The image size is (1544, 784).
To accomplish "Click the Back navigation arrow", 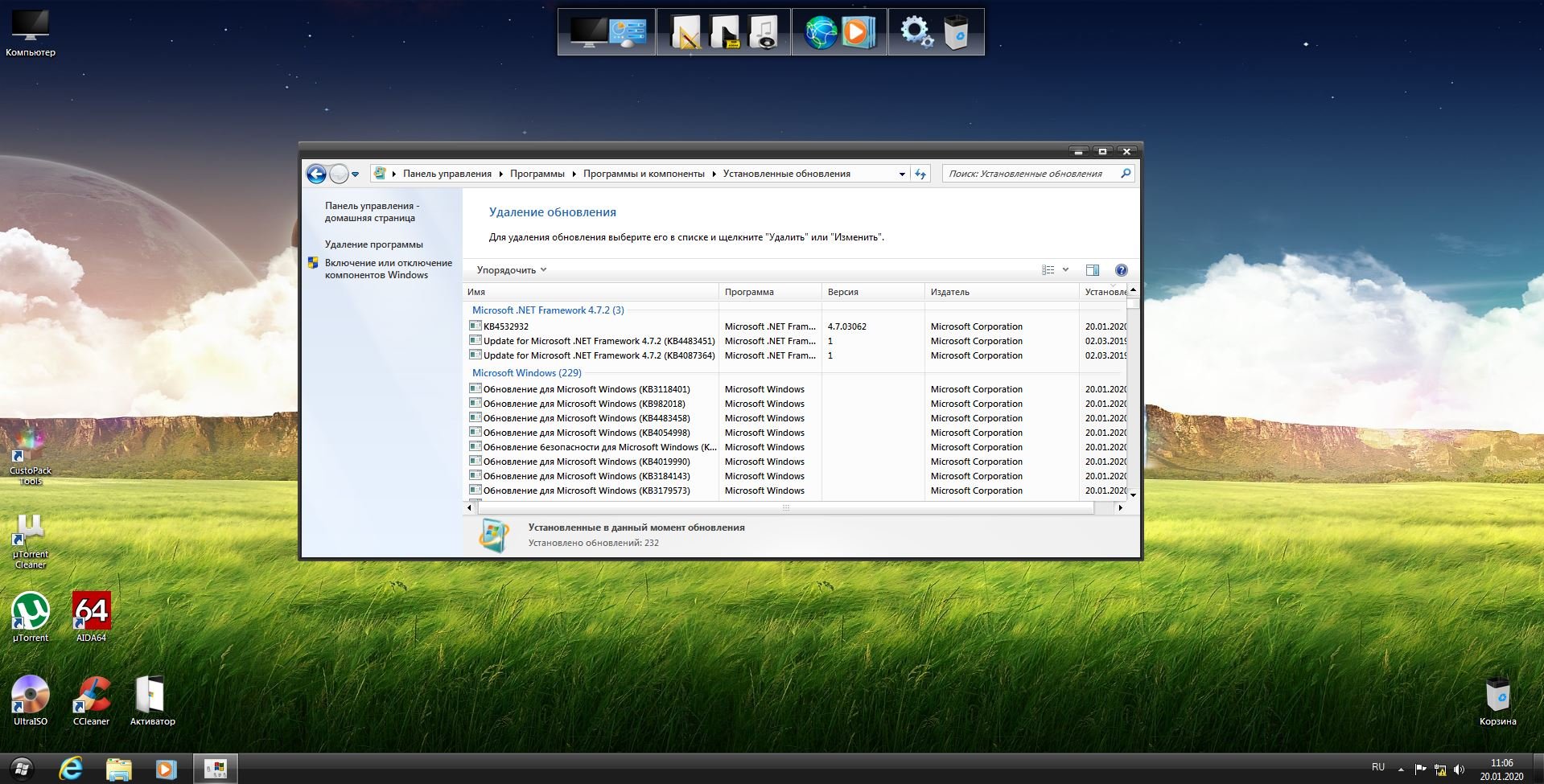I will 316,174.
